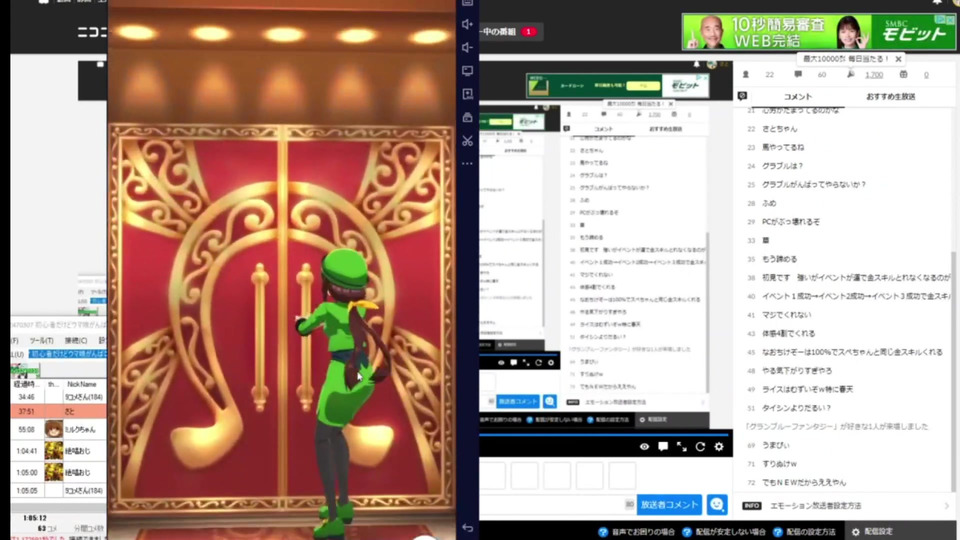Select the 1:05:05 コメさん(184) row
Viewport: 960px width, 540px height.
point(59,490)
